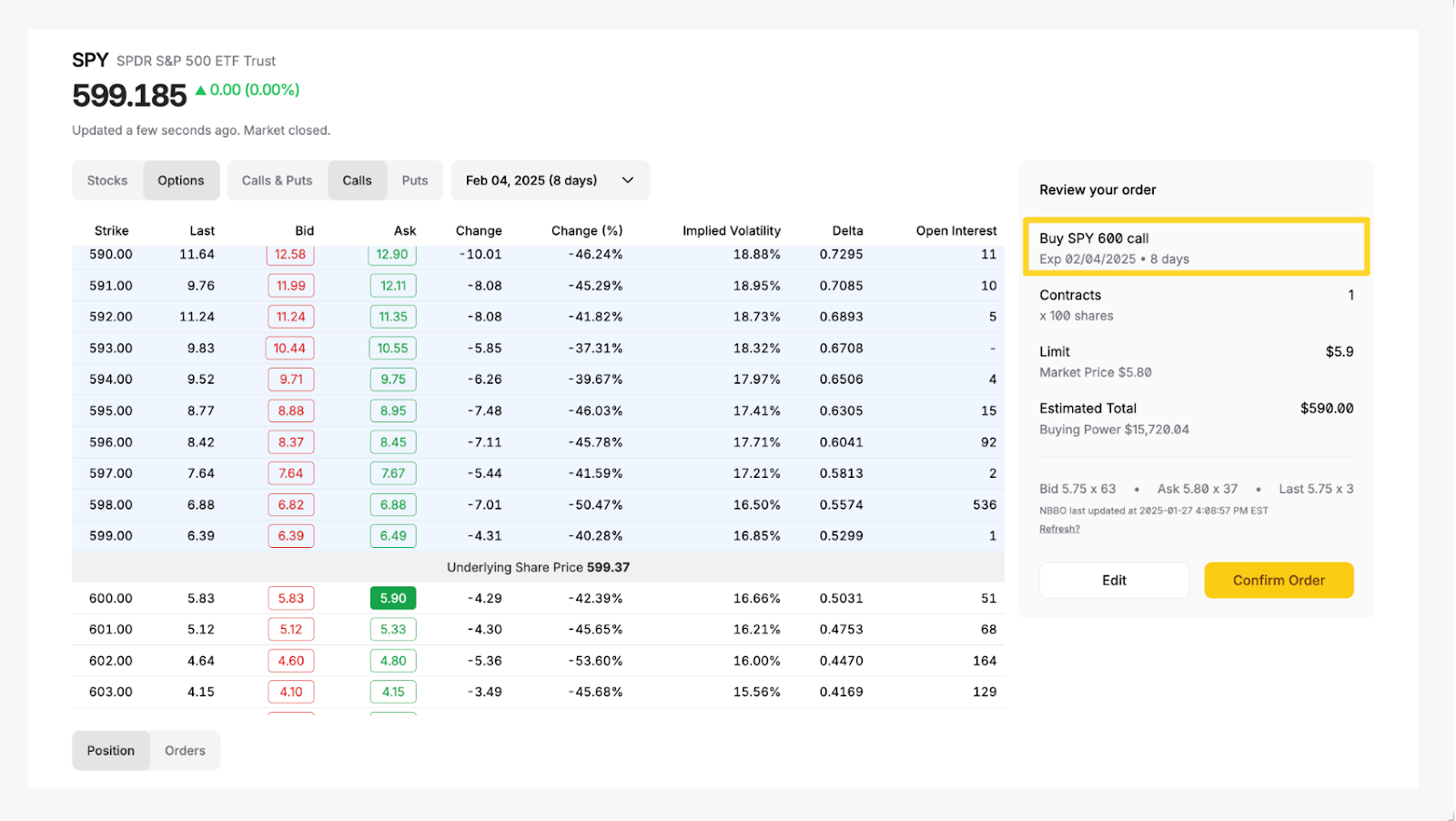Screen dimensions: 1456x821
Task: Click the 598.00 strike cell
Action: [x=111, y=504]
